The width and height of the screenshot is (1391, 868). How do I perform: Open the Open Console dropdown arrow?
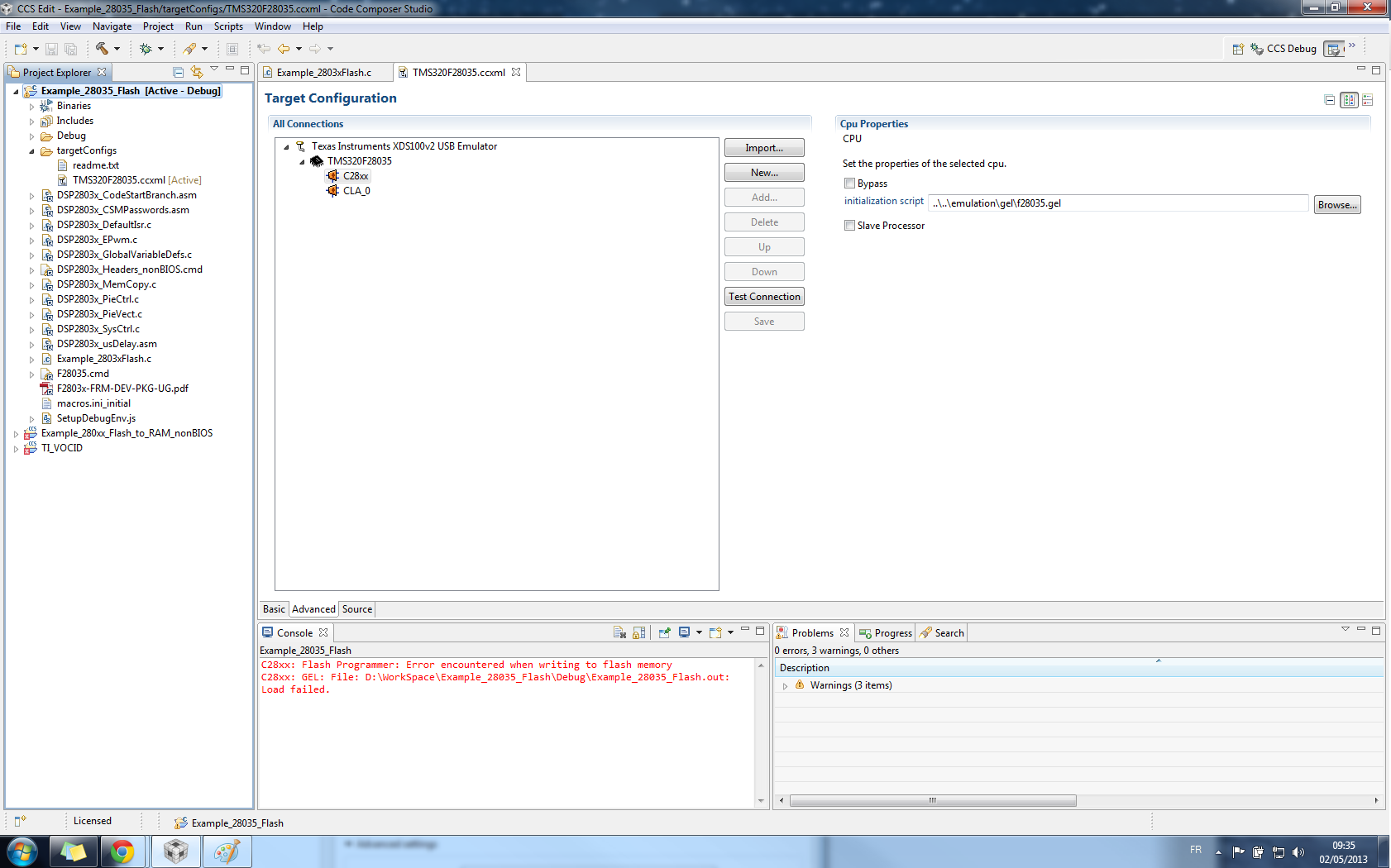click(730, 632)
